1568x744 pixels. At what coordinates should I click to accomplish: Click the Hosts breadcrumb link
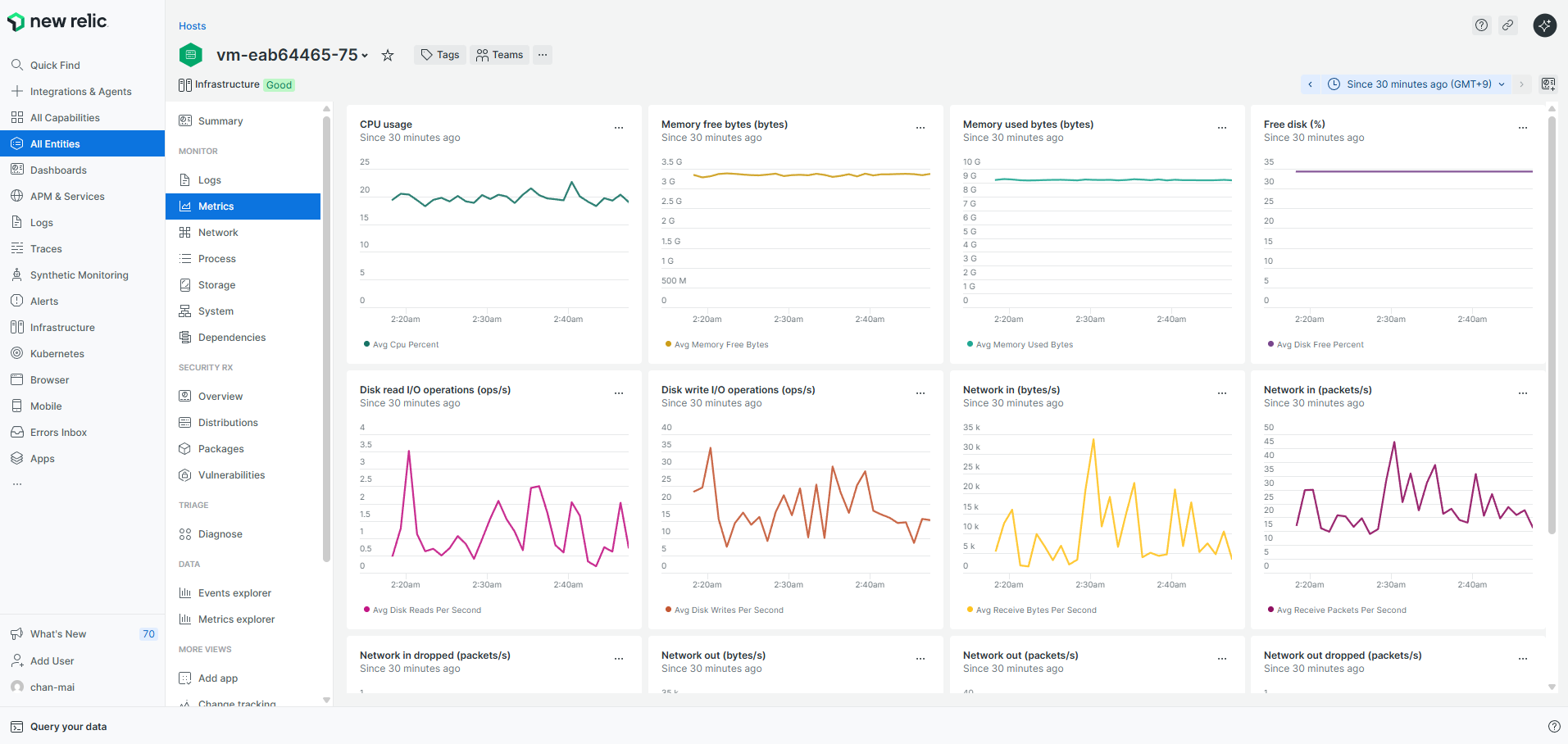192,25
